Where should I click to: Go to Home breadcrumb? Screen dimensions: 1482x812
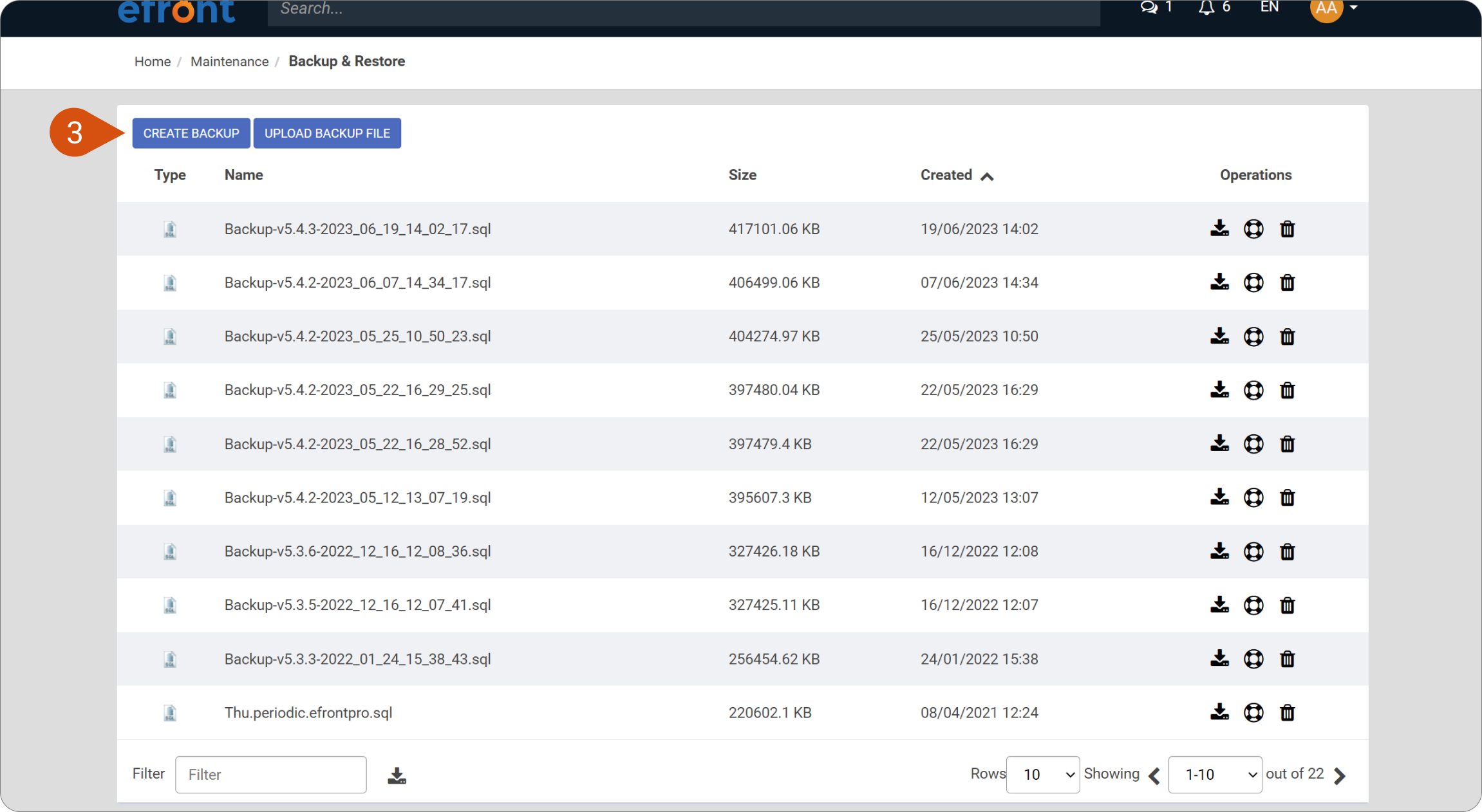(x=153, y=62)
